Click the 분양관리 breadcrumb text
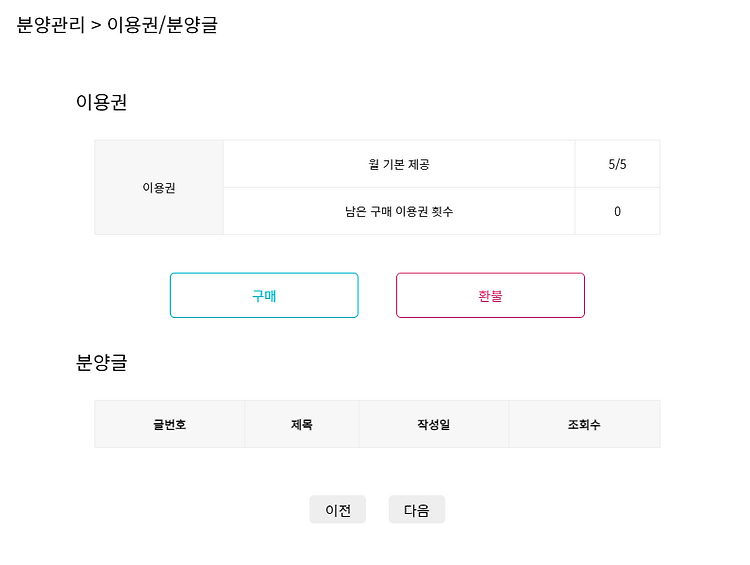 pyautogui.click(x=51, y=24)
